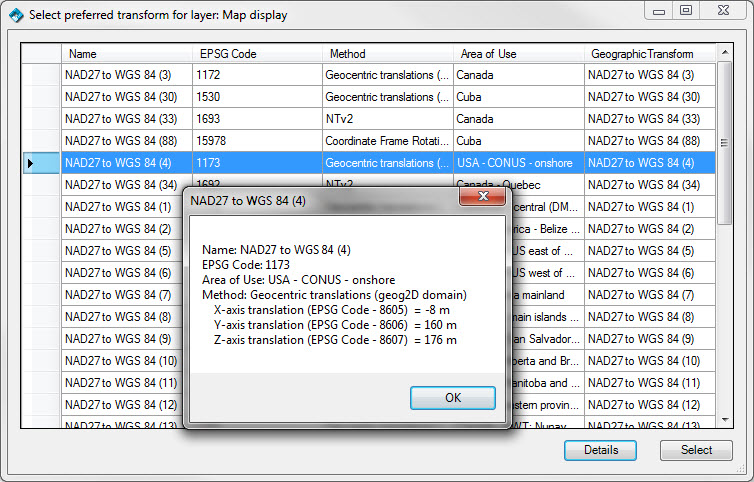
Task: Select name cell NAD27 to WGS 84 (1)
Action: coord(122,207)
